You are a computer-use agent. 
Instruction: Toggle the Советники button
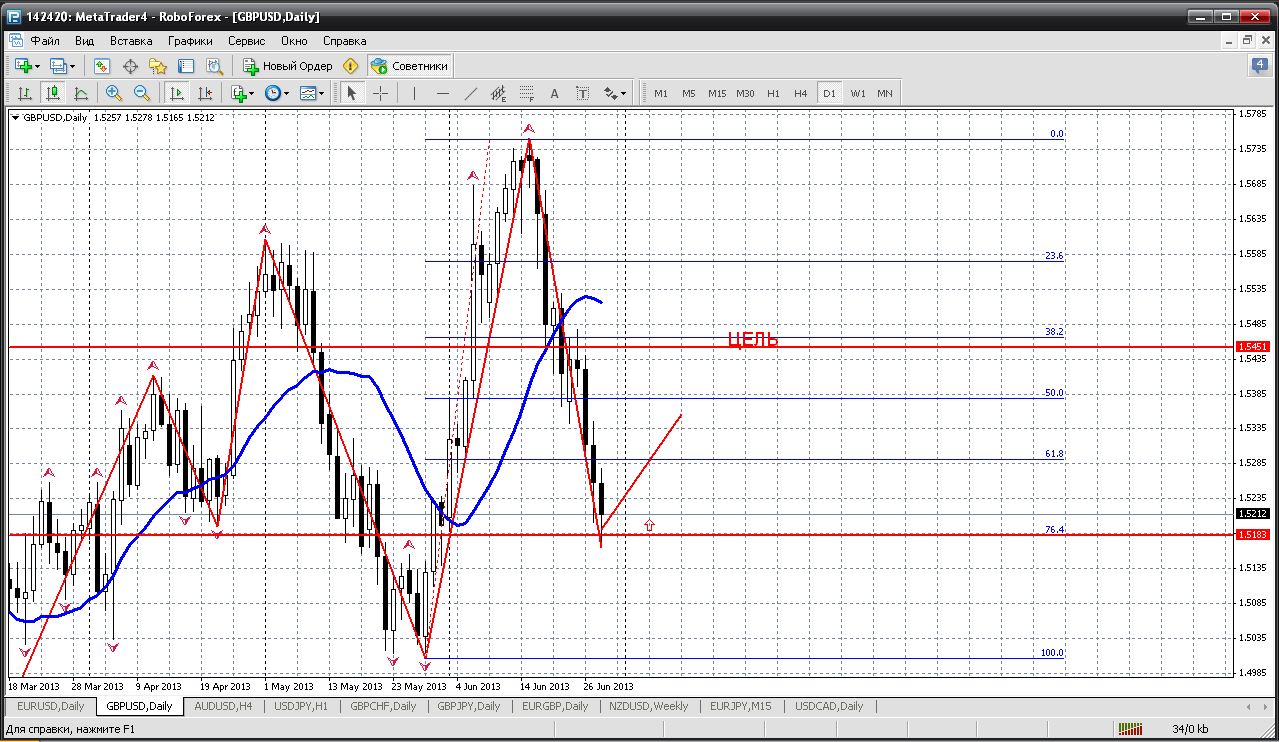[410, 66]
